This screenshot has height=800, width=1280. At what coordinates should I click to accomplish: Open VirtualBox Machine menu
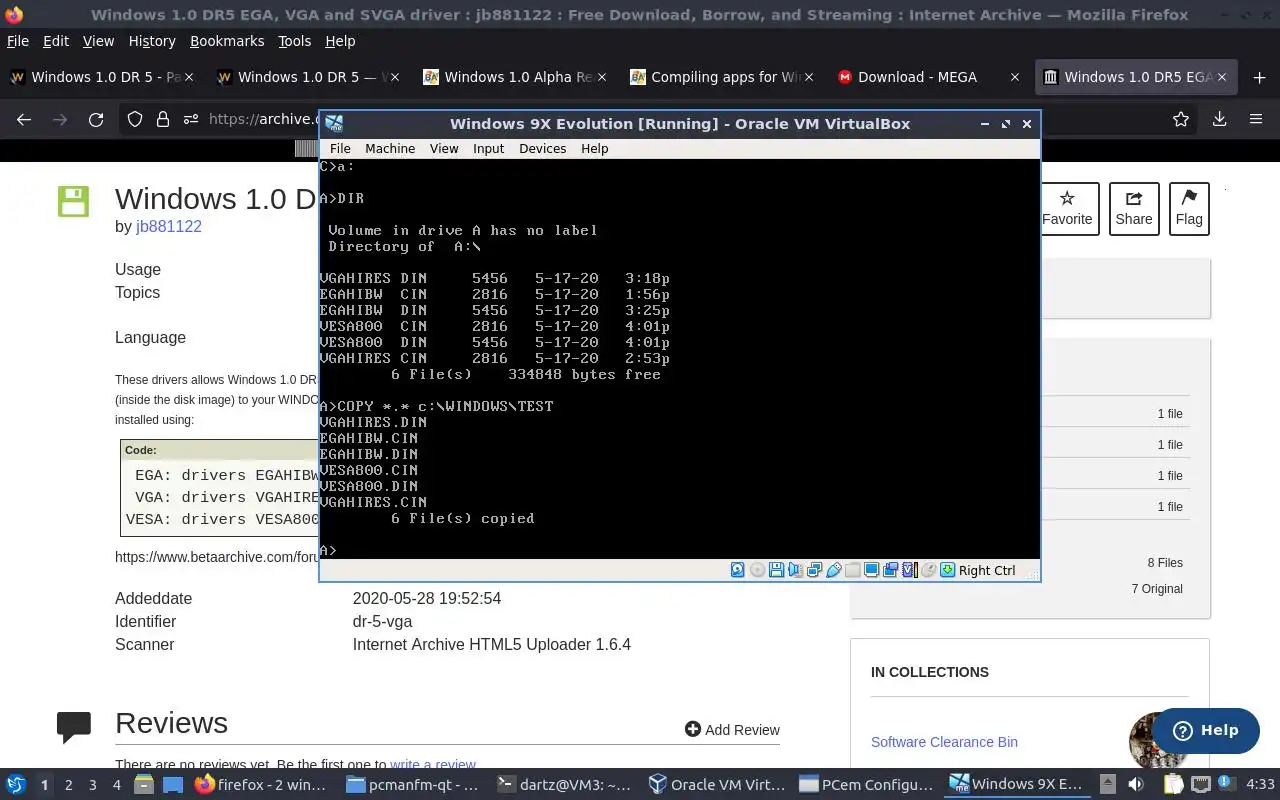pyautogui.click(x=390, y=148)
